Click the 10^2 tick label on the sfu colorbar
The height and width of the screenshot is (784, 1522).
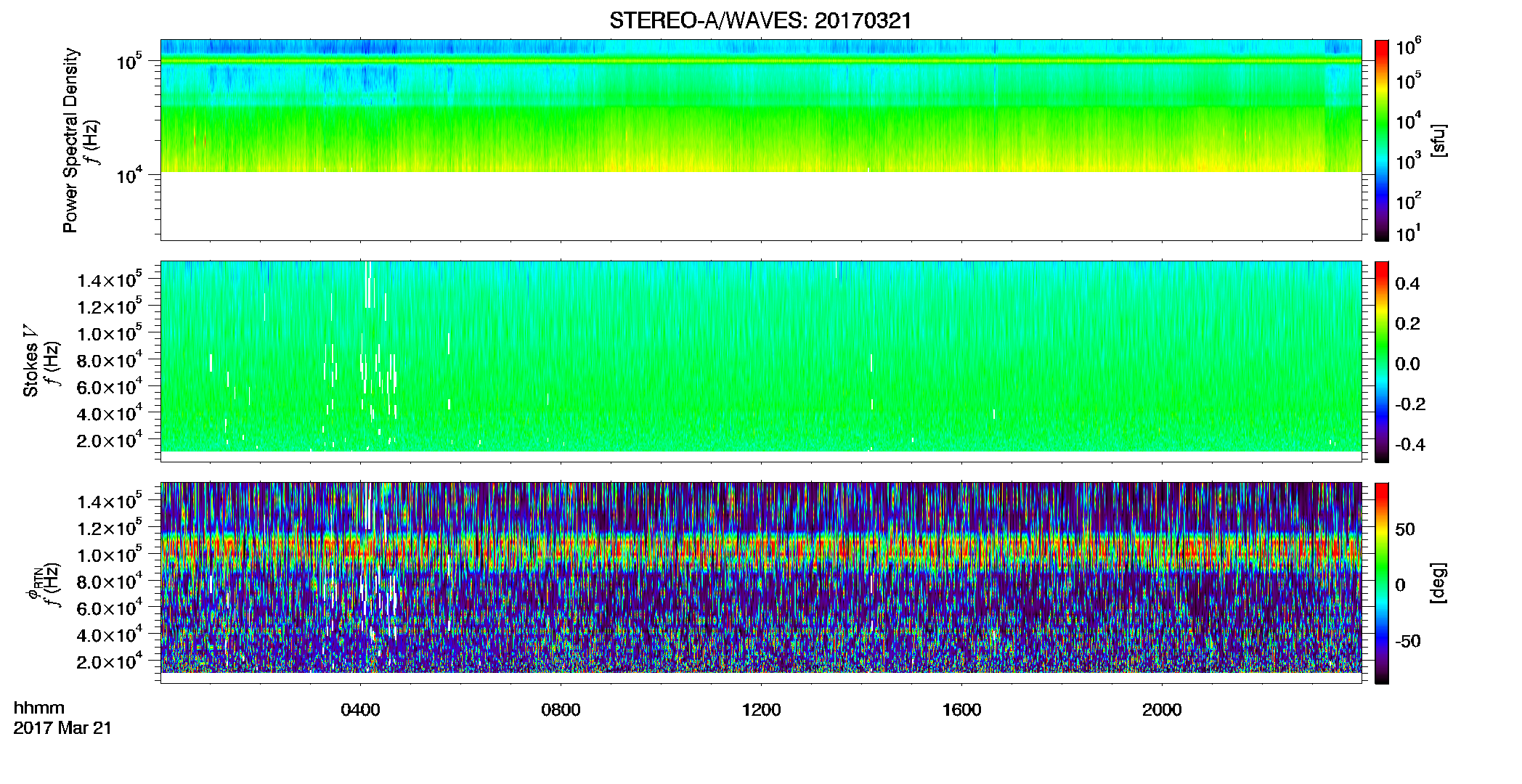click(1409, 201)
